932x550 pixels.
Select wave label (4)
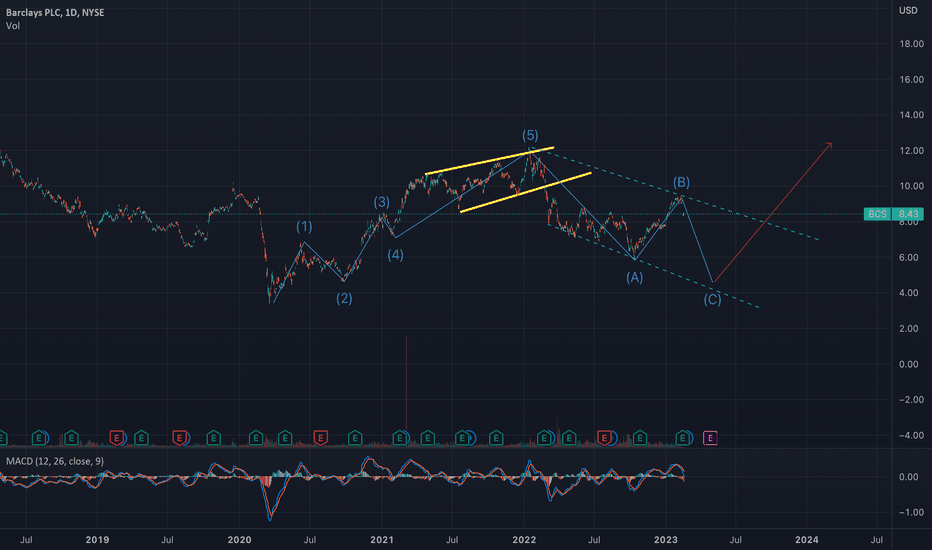click(x=395, y=255)
